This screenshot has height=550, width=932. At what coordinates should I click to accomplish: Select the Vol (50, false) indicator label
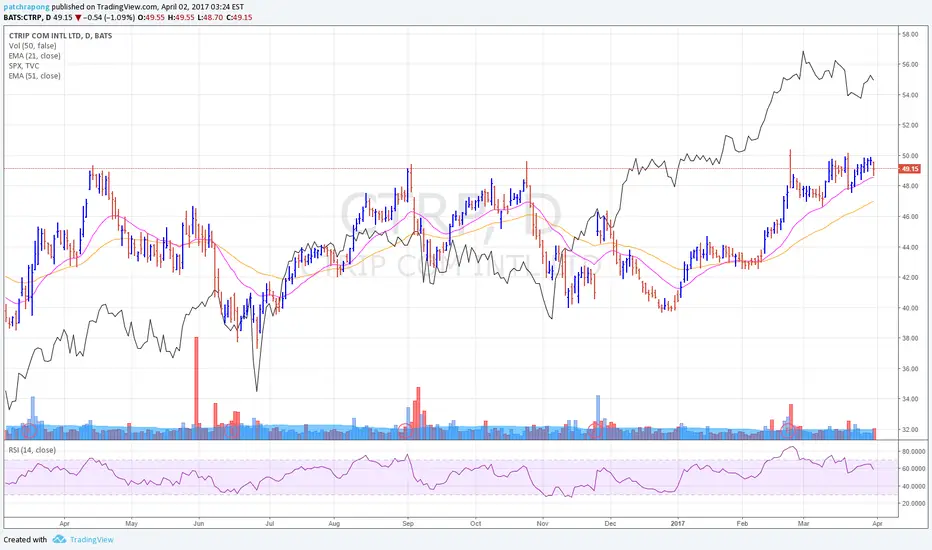point(33,46)
